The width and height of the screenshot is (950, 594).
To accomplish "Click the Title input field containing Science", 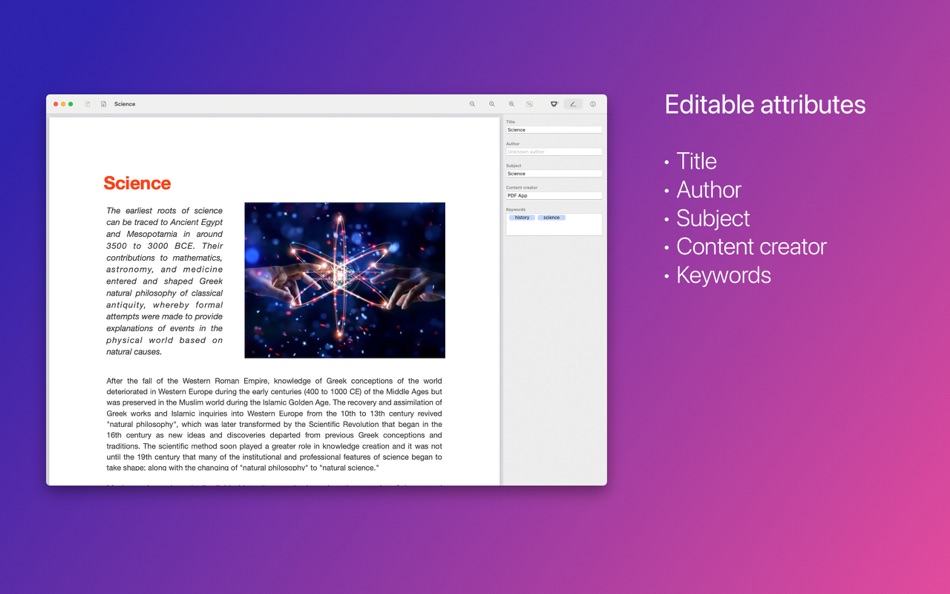I will (x=554, y=130).
